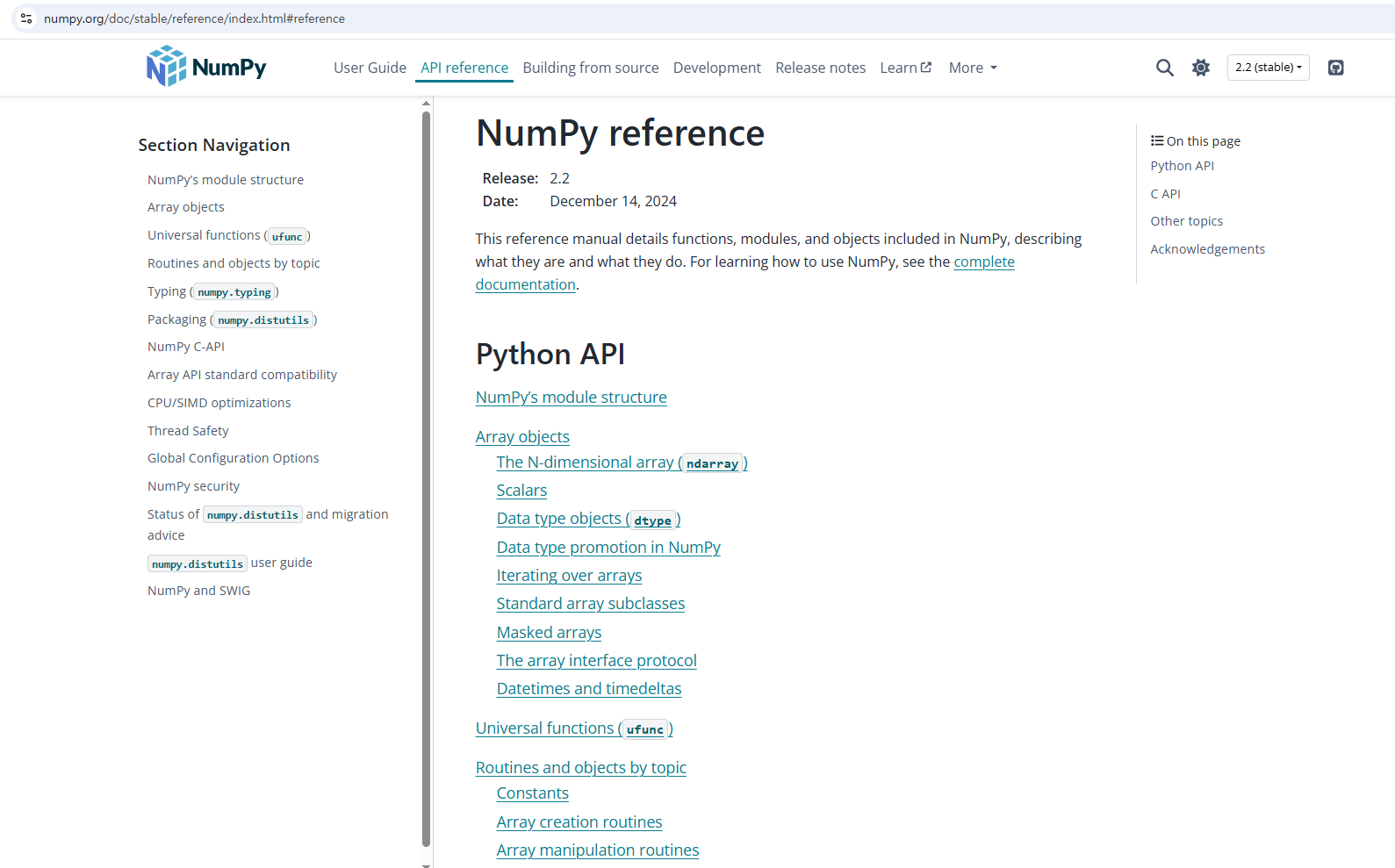Image resolution: width=1395 pixels, height=868 pixels.
Task: Jump to Python API on this page
Action: [x=1183, y=166]
